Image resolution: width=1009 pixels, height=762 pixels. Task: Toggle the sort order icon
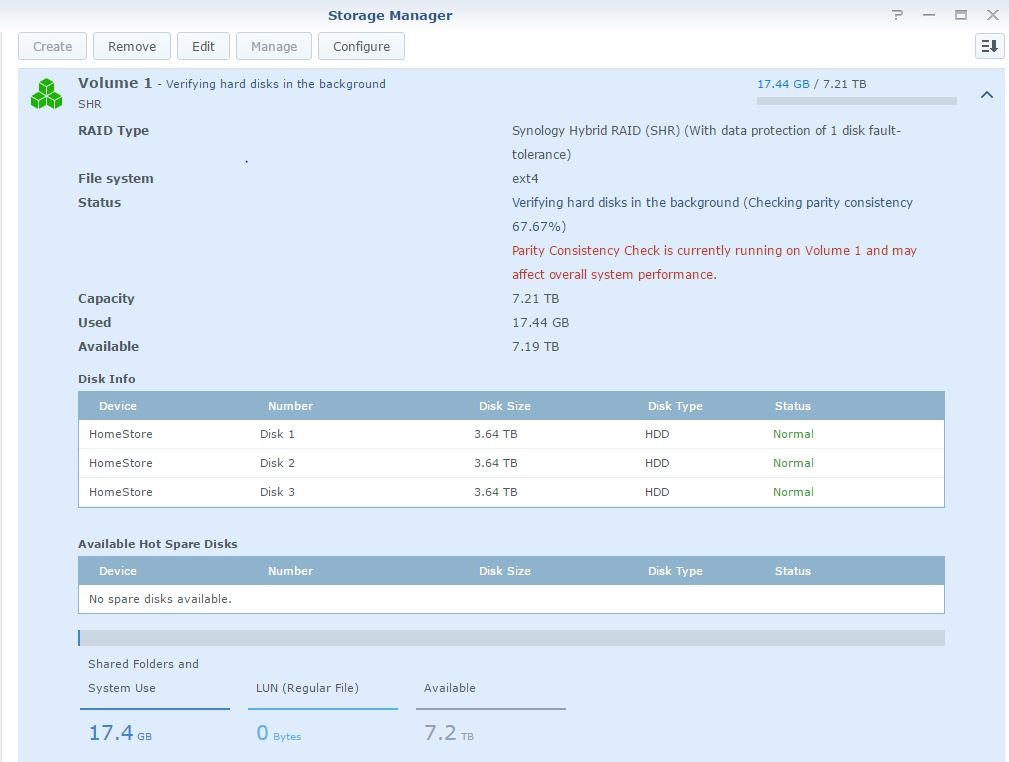click(990, 46)
